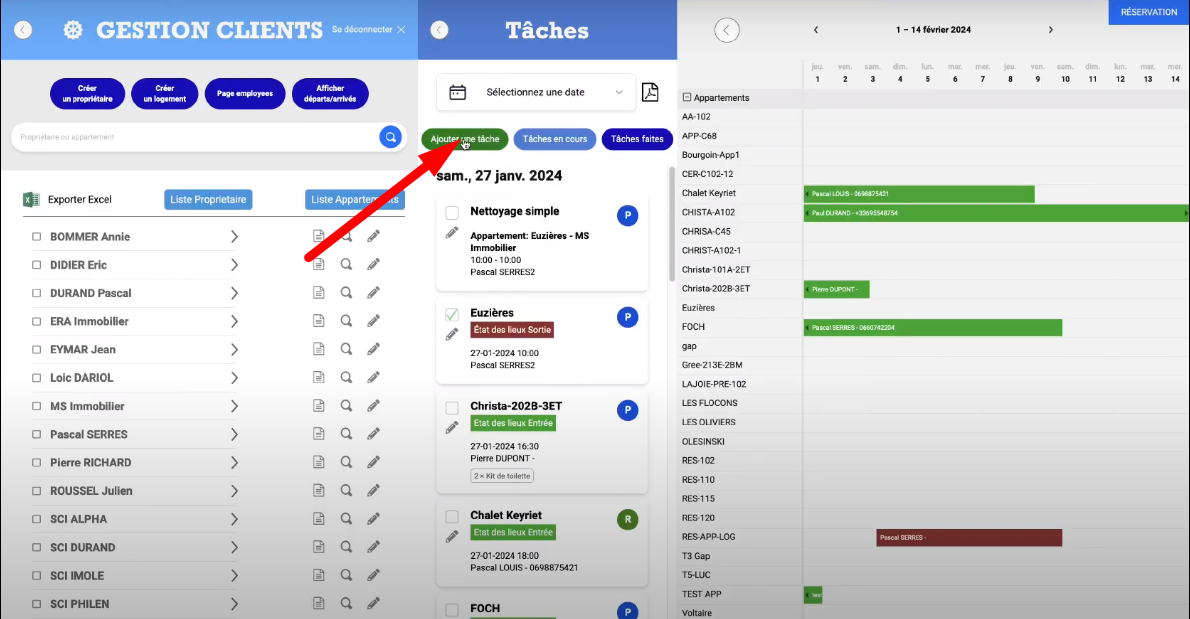Click the RÉSERVATION button

tap(1148, 12)
